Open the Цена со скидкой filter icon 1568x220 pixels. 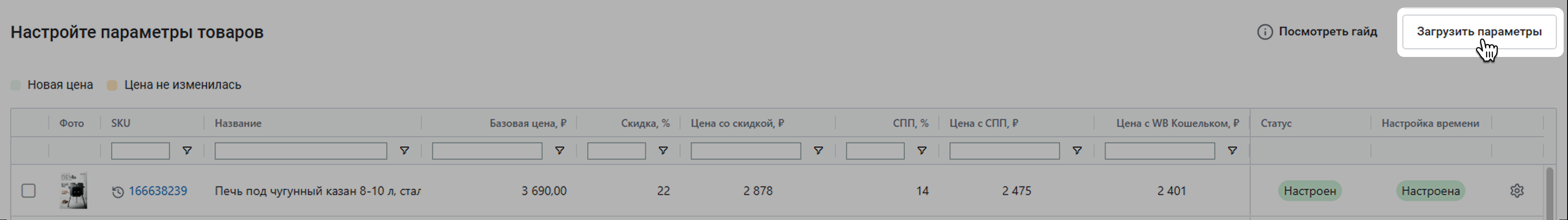(x=818, y=151)
